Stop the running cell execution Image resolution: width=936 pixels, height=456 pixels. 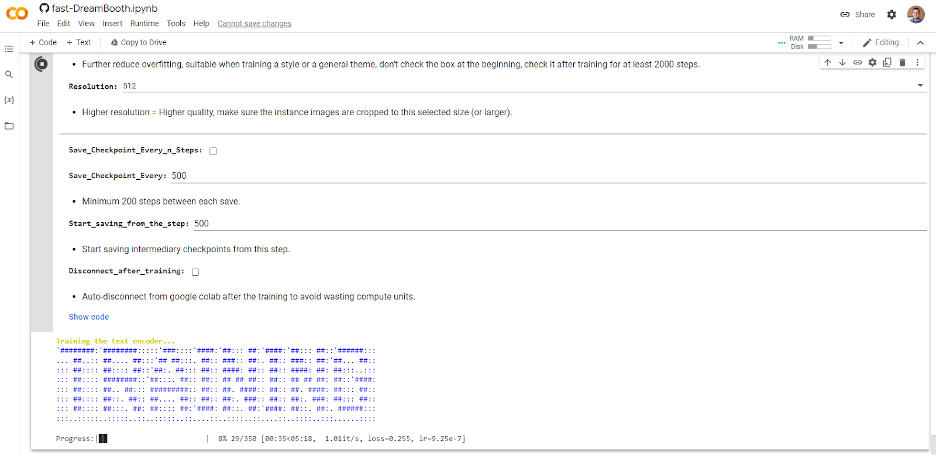(42, 64)
